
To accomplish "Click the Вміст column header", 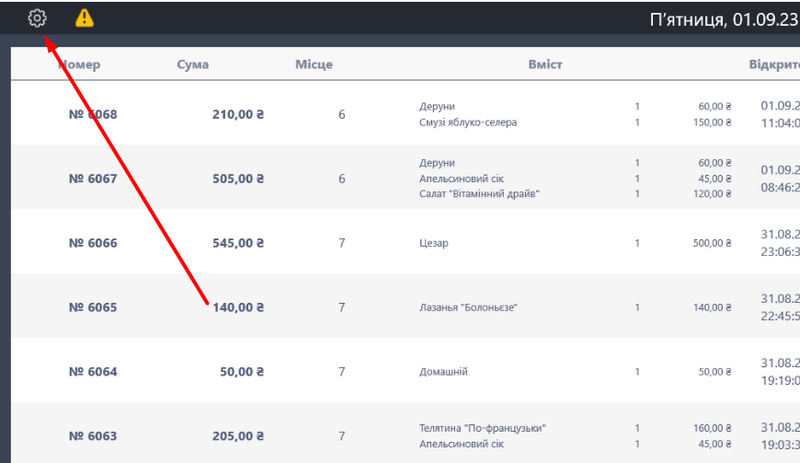I will [x=545, y=65].
